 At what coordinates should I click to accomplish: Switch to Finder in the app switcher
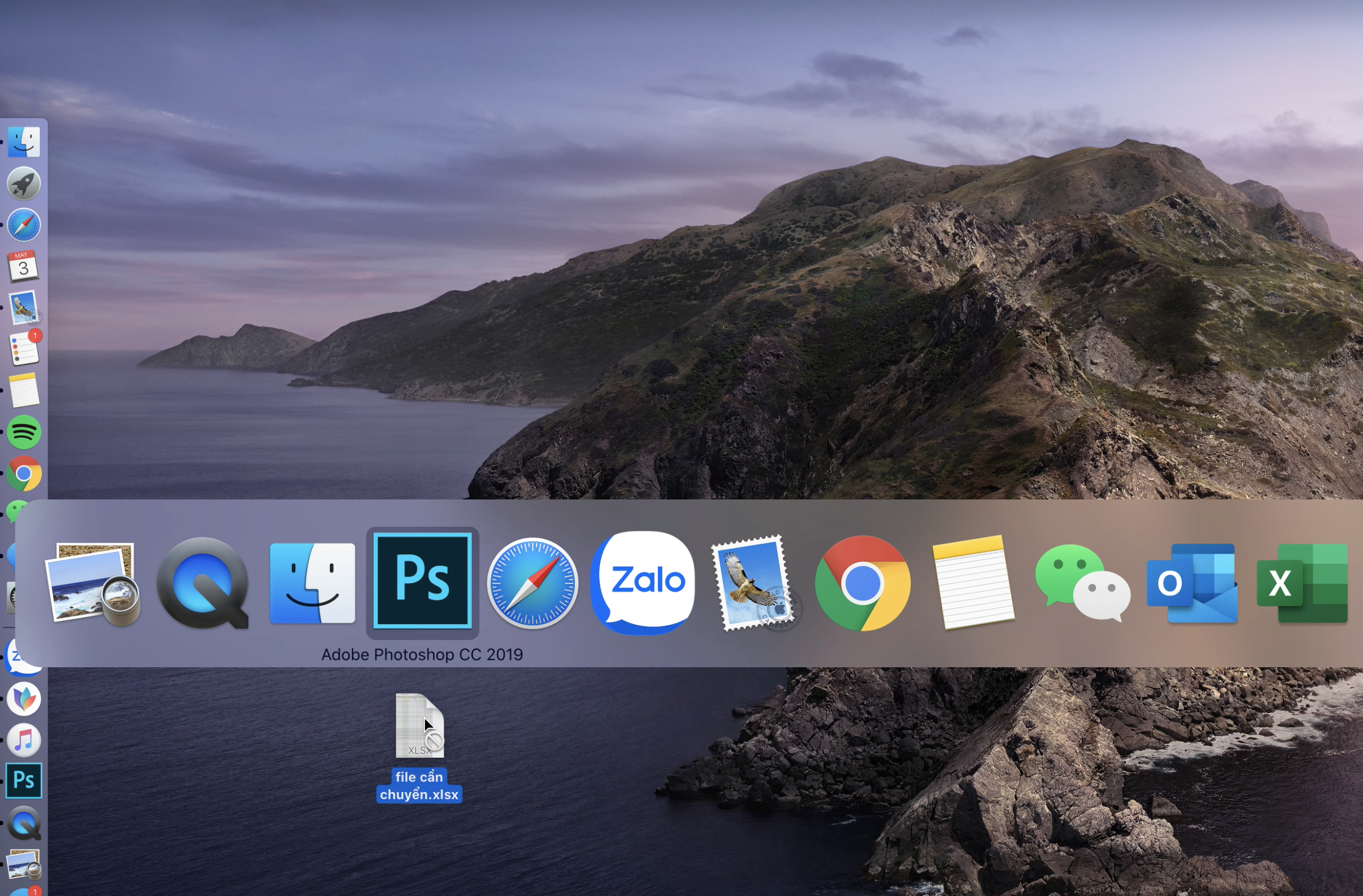click(313, 583)
